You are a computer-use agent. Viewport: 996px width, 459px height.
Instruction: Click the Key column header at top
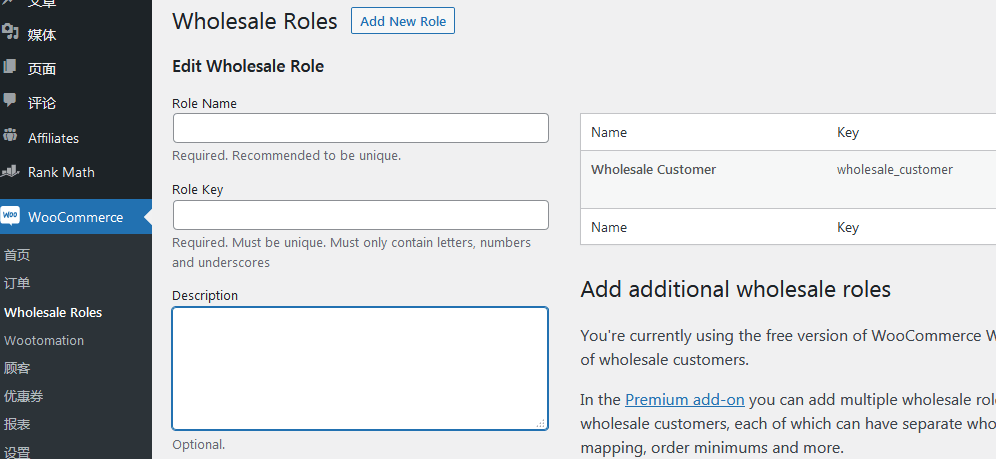click(x=848, y=132)
